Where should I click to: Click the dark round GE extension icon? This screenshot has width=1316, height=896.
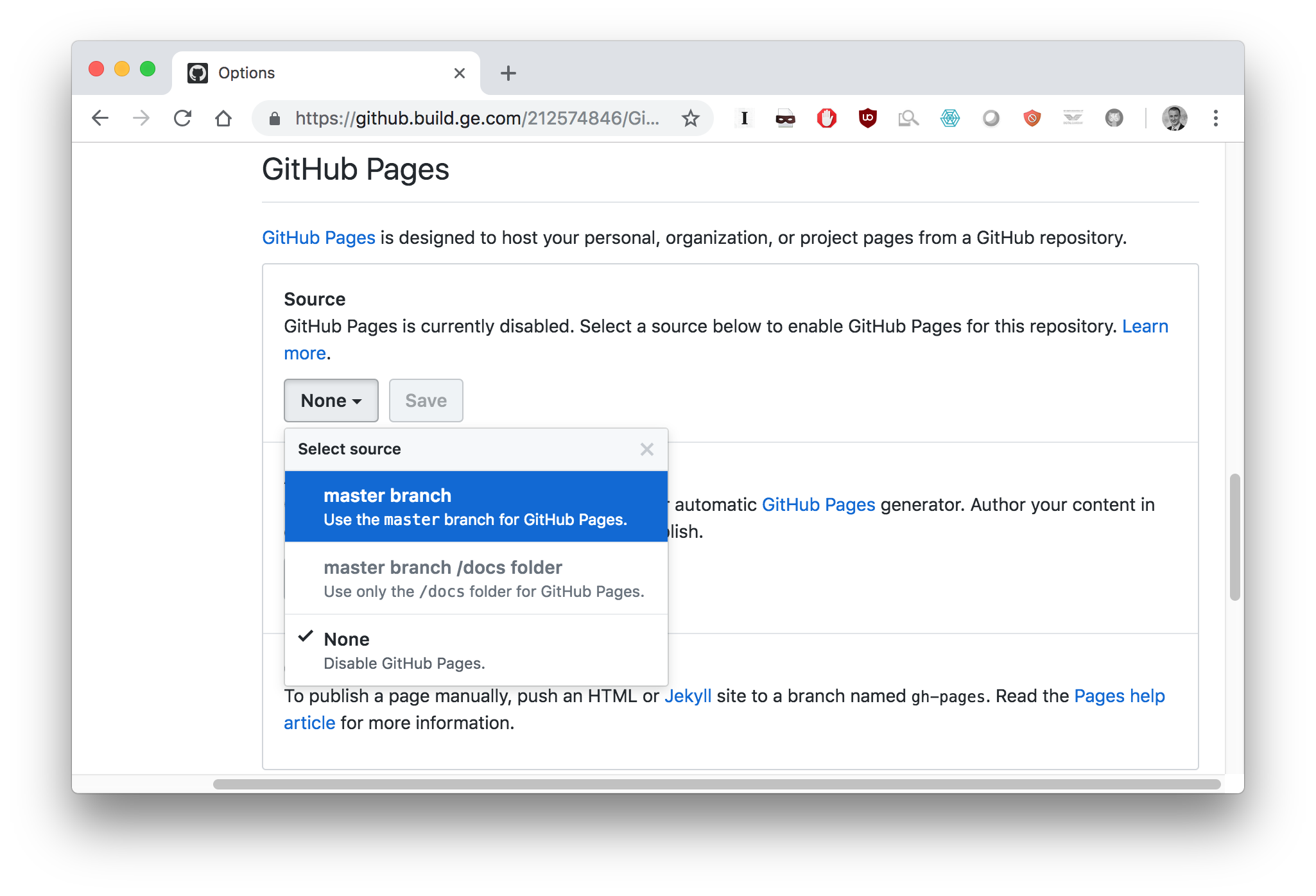pos(1114,118)
